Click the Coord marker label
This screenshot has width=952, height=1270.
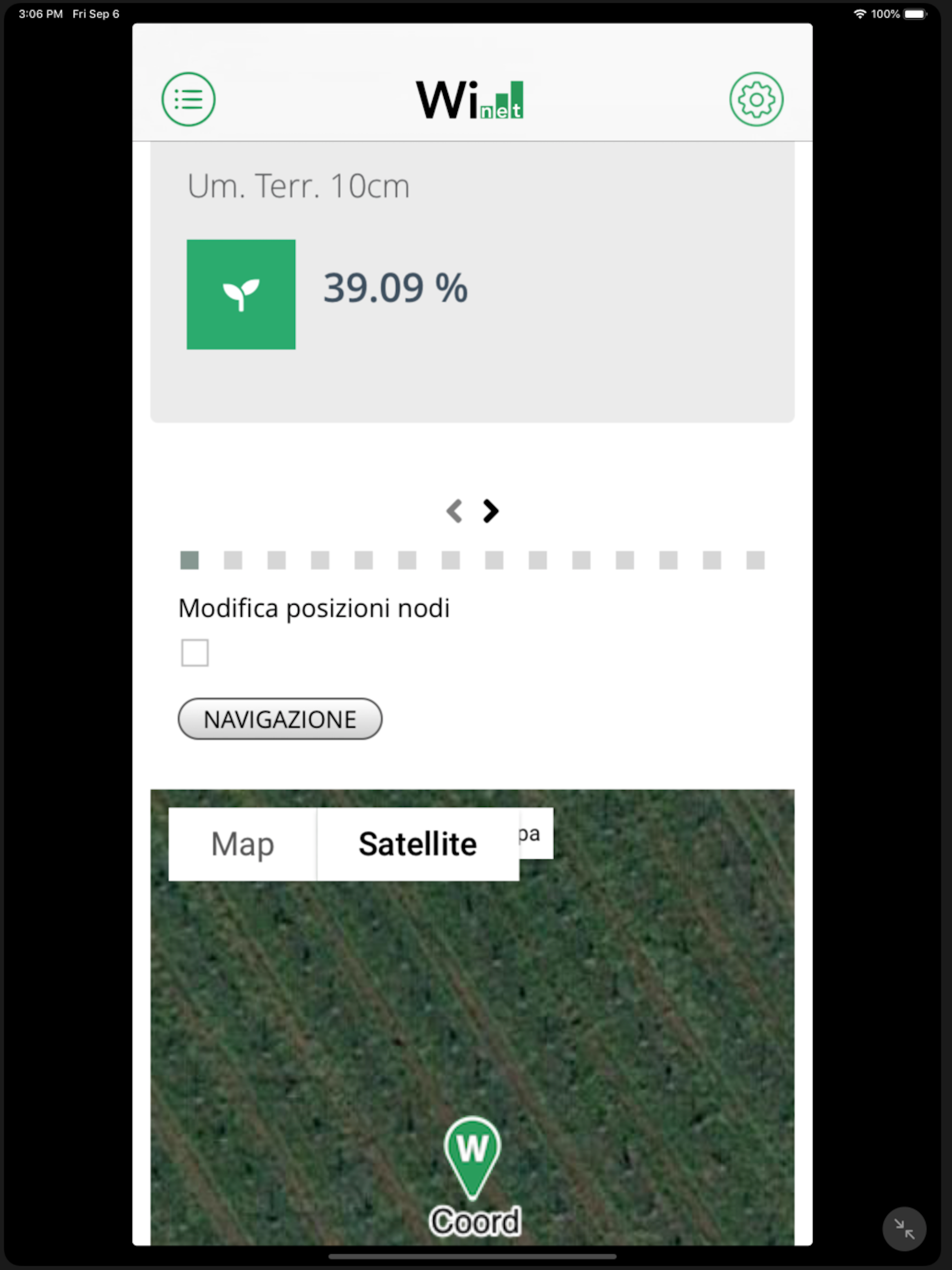[476, 1222]
